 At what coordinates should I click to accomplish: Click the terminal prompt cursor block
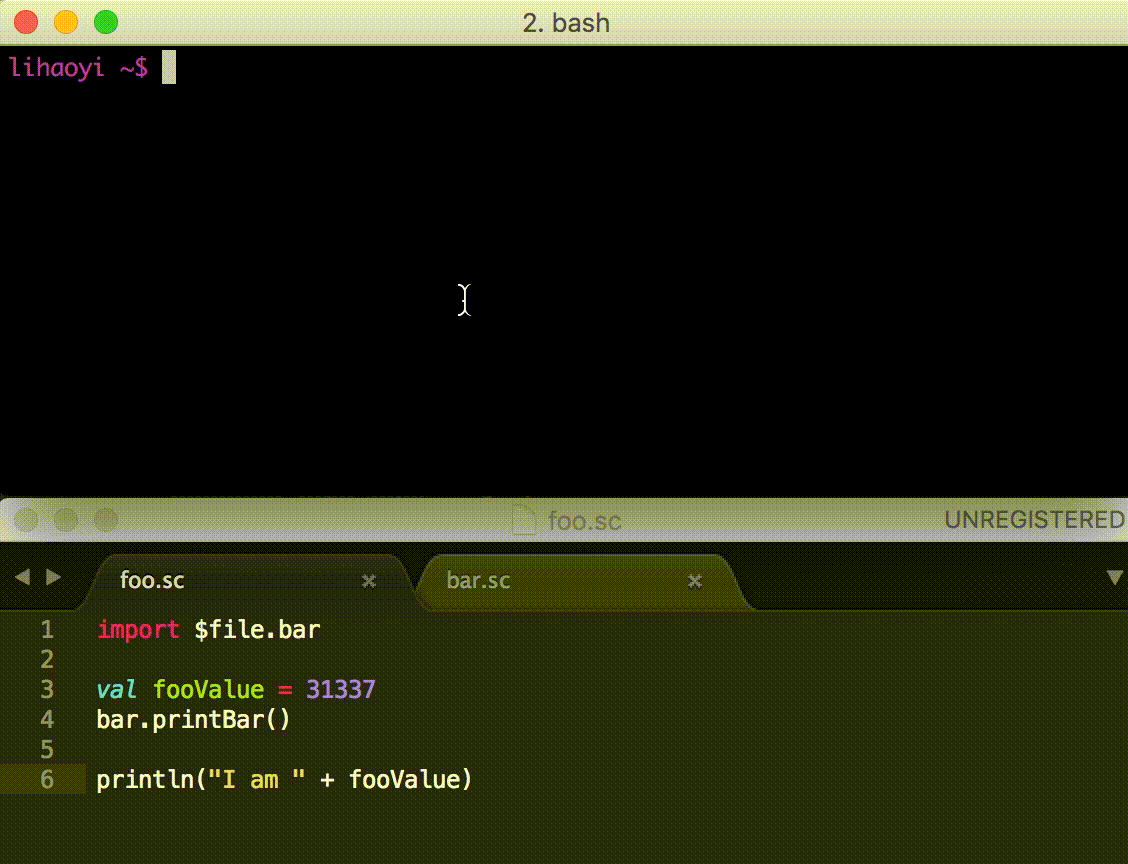coord(169,68)
